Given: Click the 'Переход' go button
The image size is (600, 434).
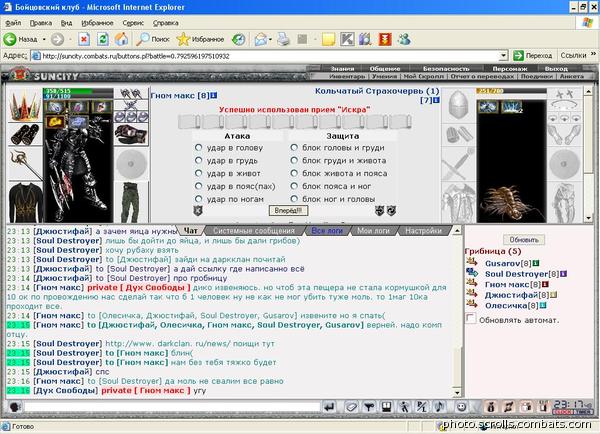Looking at the screenshot, I should point(533,55).
